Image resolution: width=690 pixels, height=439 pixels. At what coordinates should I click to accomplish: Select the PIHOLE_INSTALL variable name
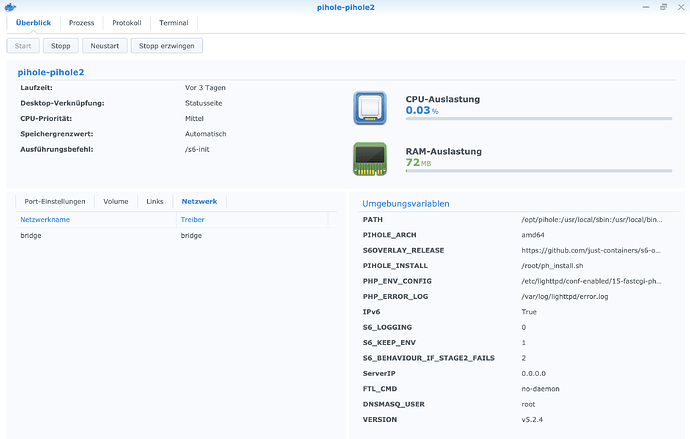coord(395,266)
